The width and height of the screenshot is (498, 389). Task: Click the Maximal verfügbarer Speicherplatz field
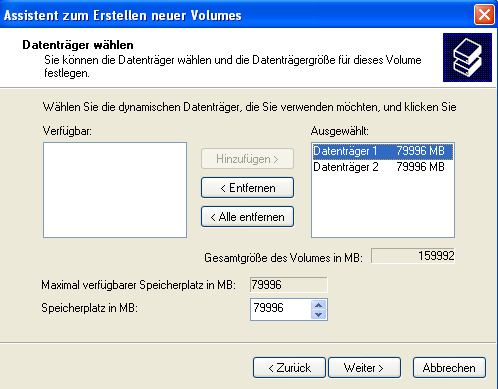(289, 285)
